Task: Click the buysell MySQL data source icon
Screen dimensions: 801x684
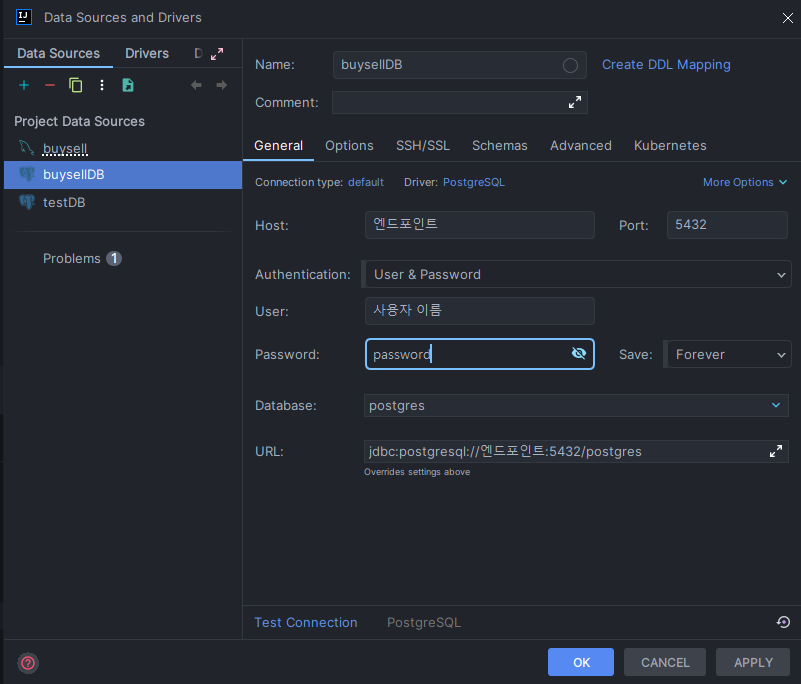Action: point(27,148)
